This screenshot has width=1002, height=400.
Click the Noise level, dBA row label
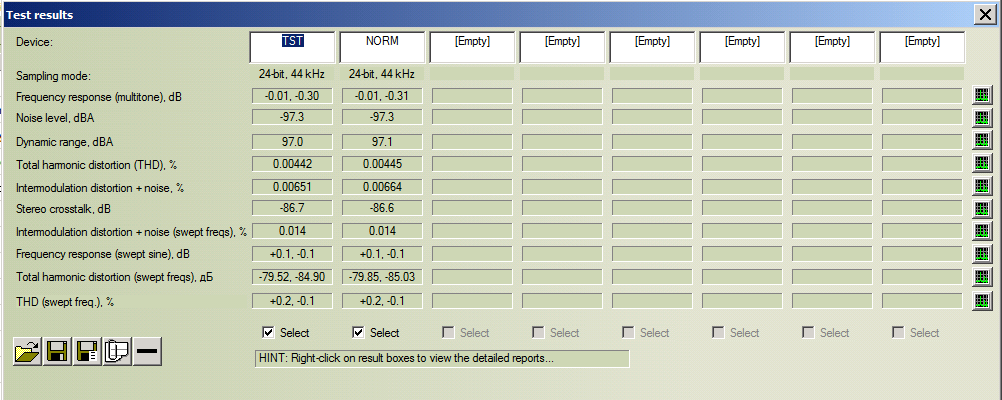56,118
